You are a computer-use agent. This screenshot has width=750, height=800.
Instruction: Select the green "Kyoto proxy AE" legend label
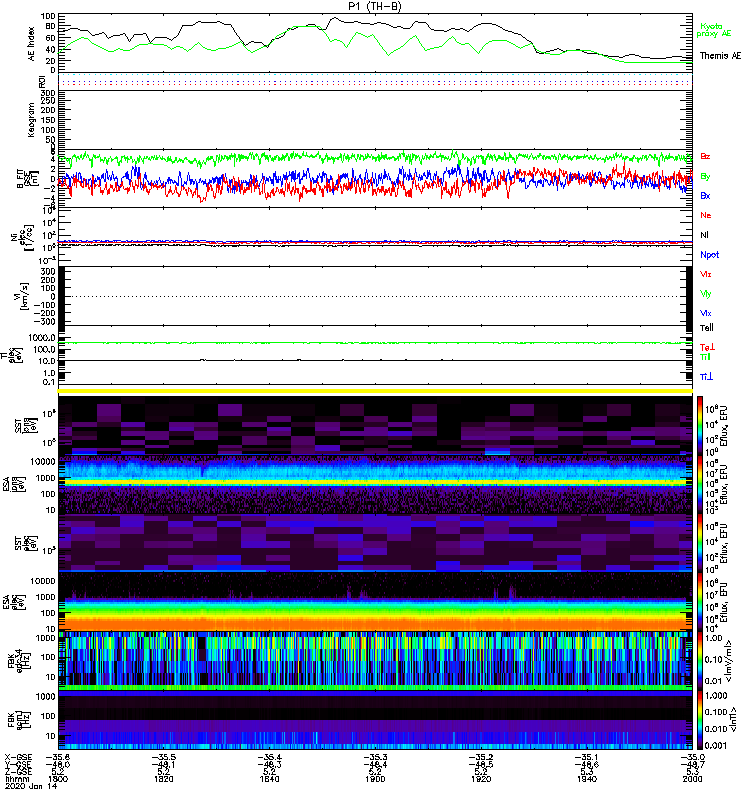click(714, 30)
